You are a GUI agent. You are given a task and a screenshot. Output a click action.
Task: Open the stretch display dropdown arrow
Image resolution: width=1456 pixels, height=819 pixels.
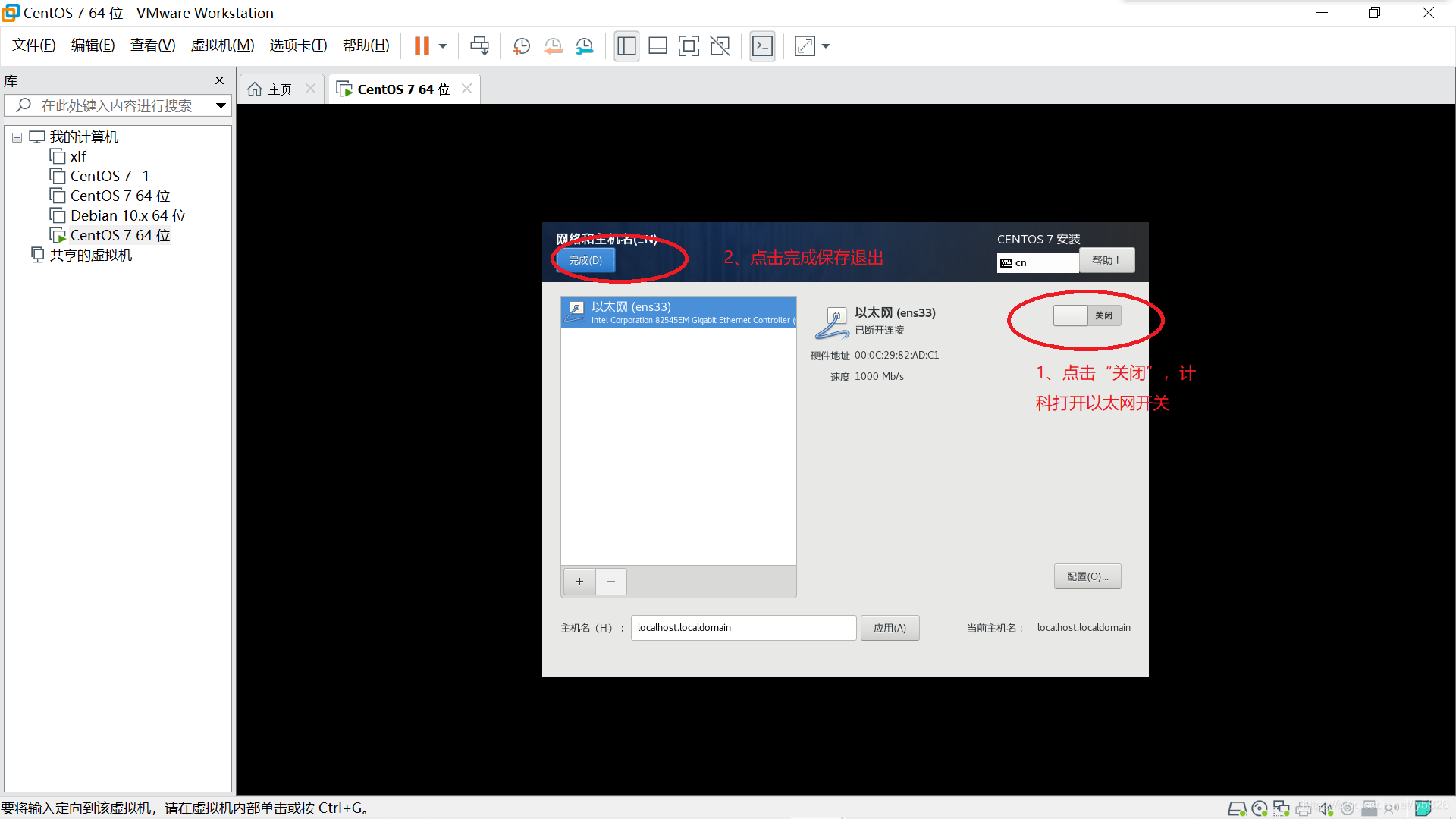[826, 46]
